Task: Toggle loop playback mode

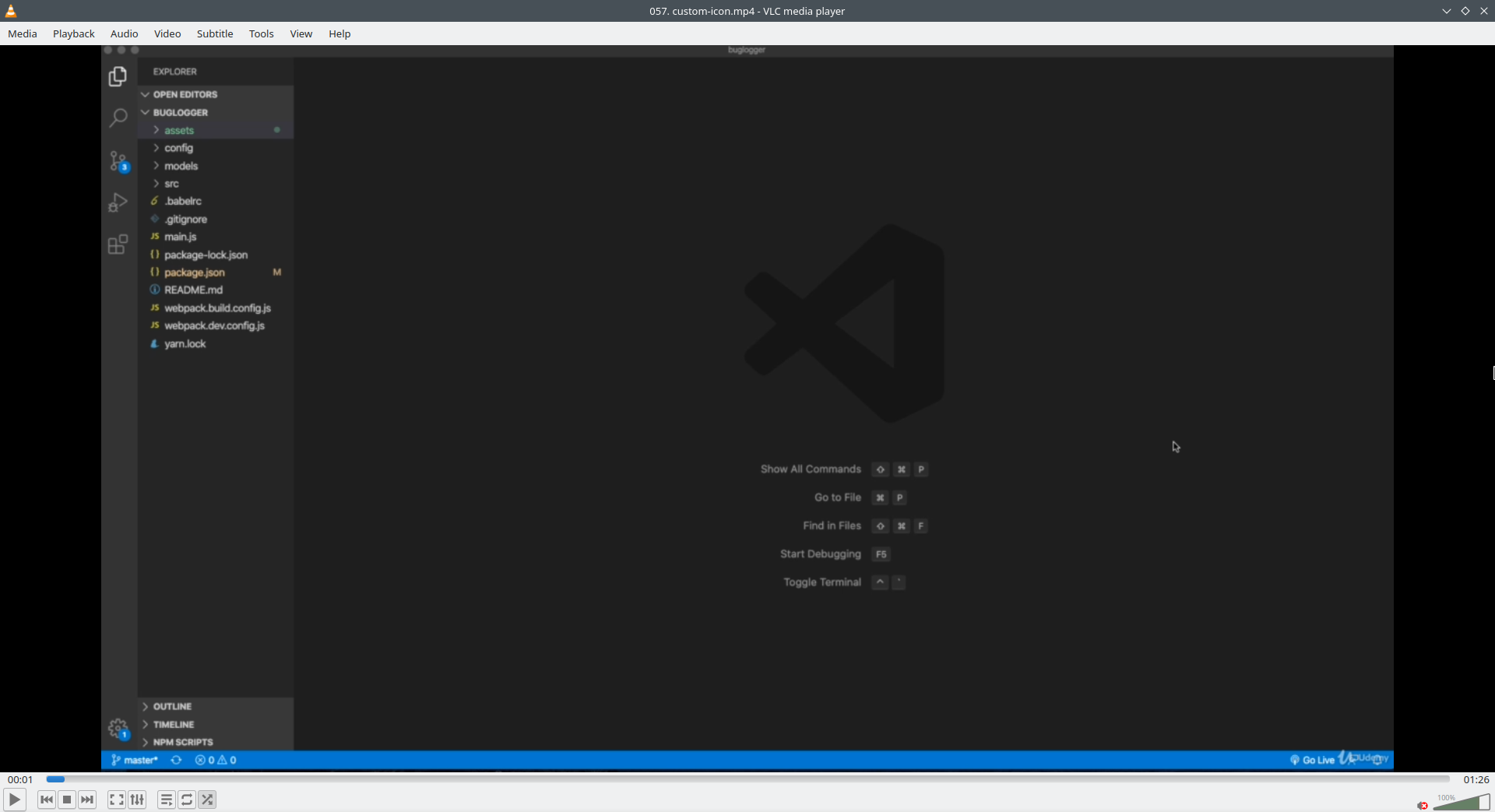Action: pyautogui.click(x=187, y=800)
